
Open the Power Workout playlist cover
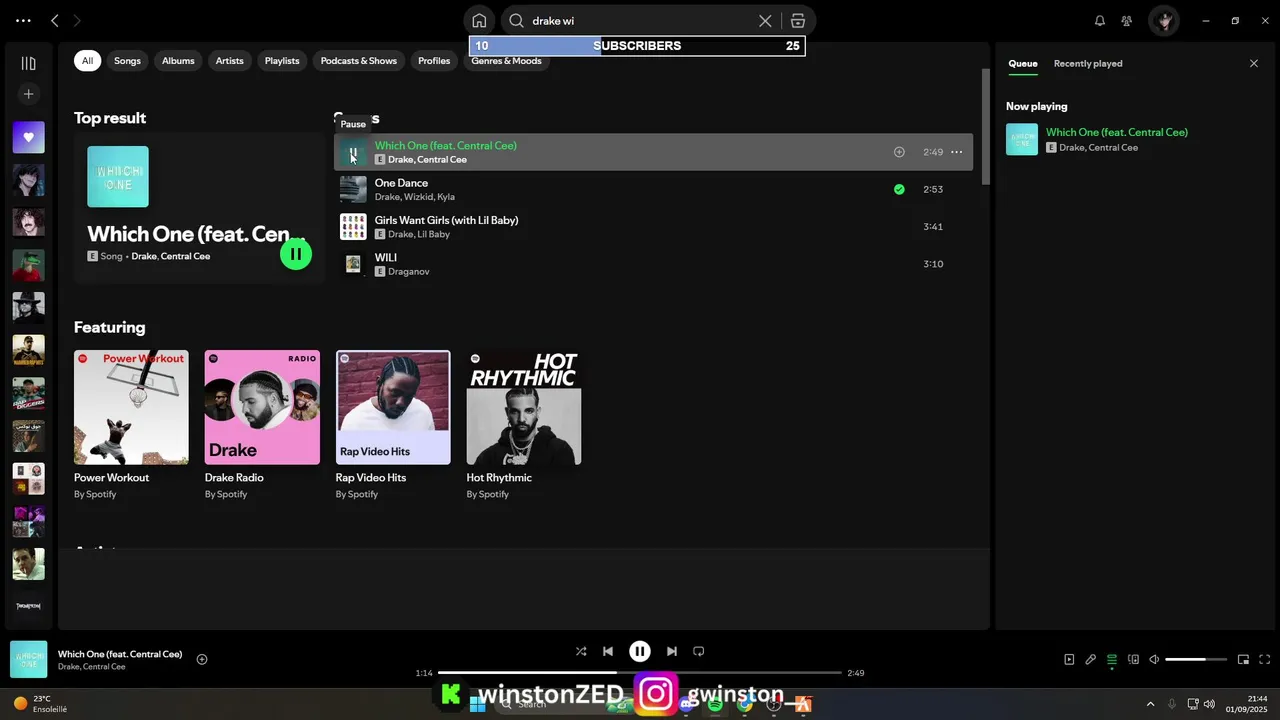[x=131, y=407]
